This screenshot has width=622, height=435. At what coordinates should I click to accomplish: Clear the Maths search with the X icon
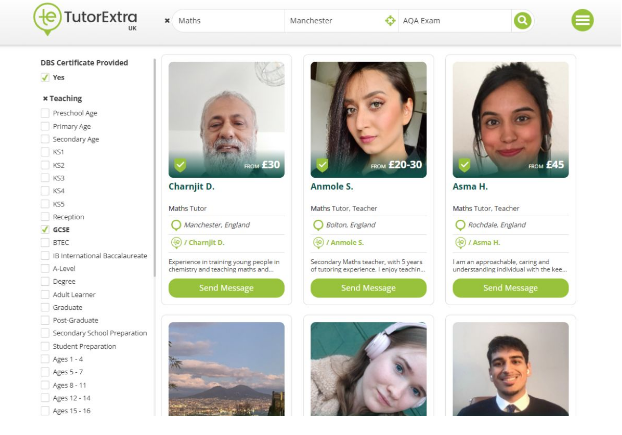coord(167,20)
